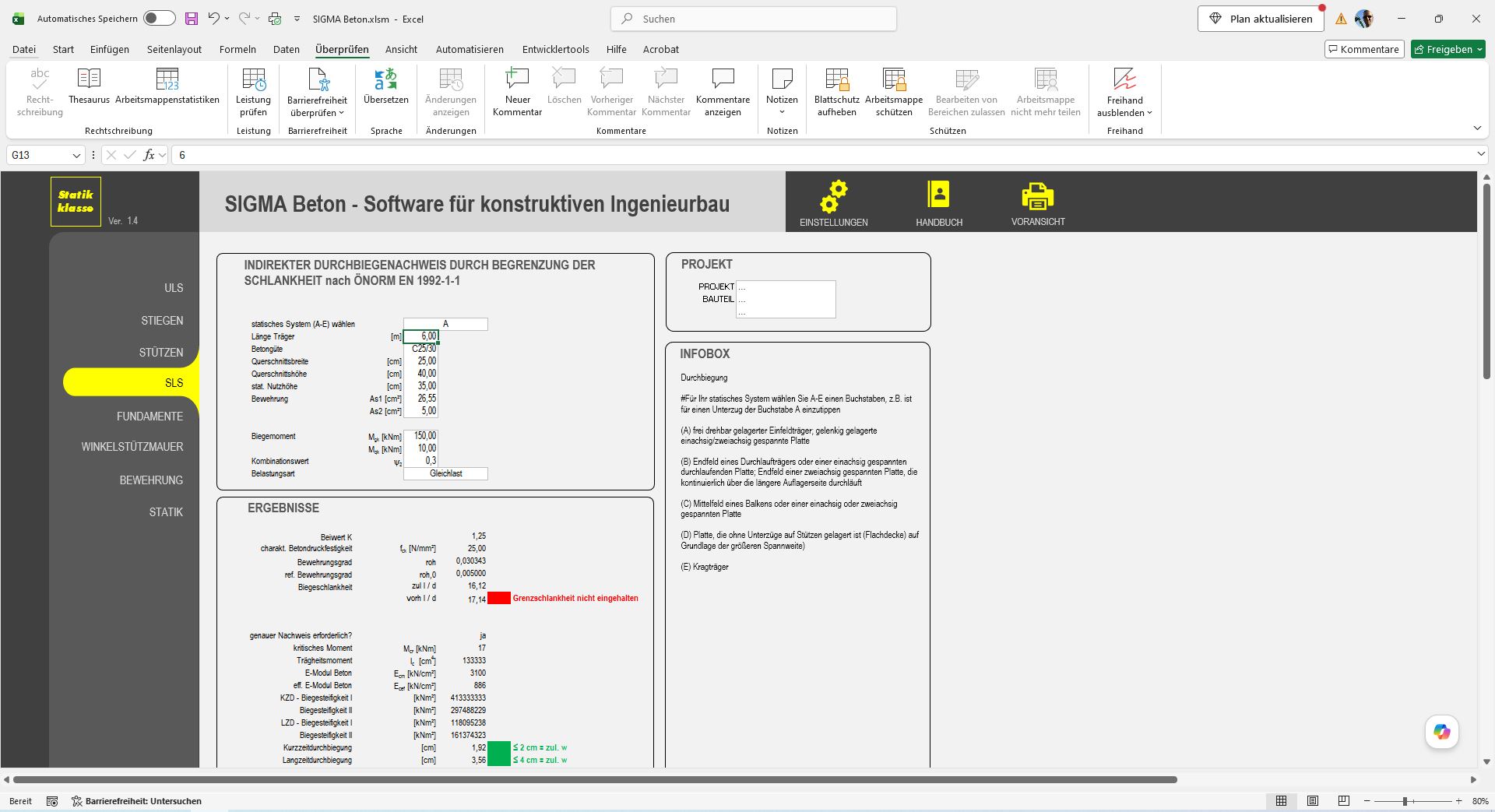Viewport: 1495px width, 812px height.
Task: Select the Belastungsart cell showing Gleichlast
Action: (x=445, y=473)
